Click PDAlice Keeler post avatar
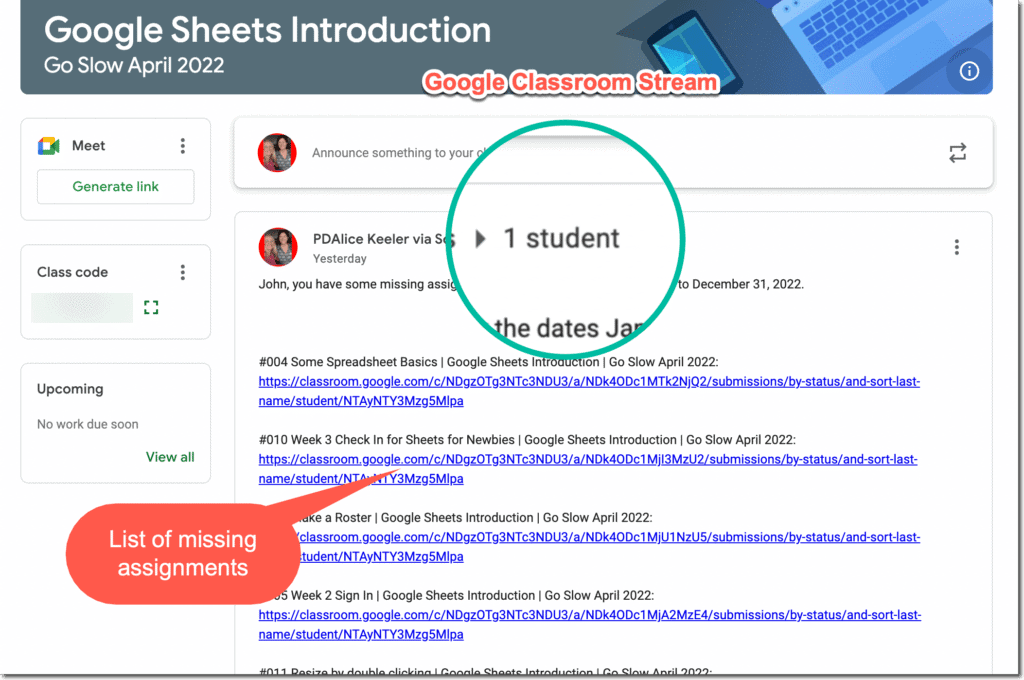The width and height of the screenshot is (1024, 680). pos(278,247)
